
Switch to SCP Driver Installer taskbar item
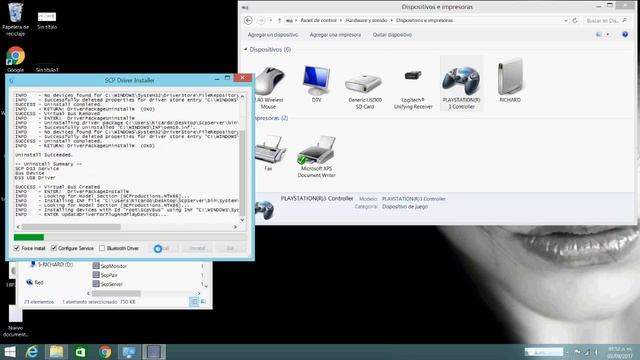(153, 352)
